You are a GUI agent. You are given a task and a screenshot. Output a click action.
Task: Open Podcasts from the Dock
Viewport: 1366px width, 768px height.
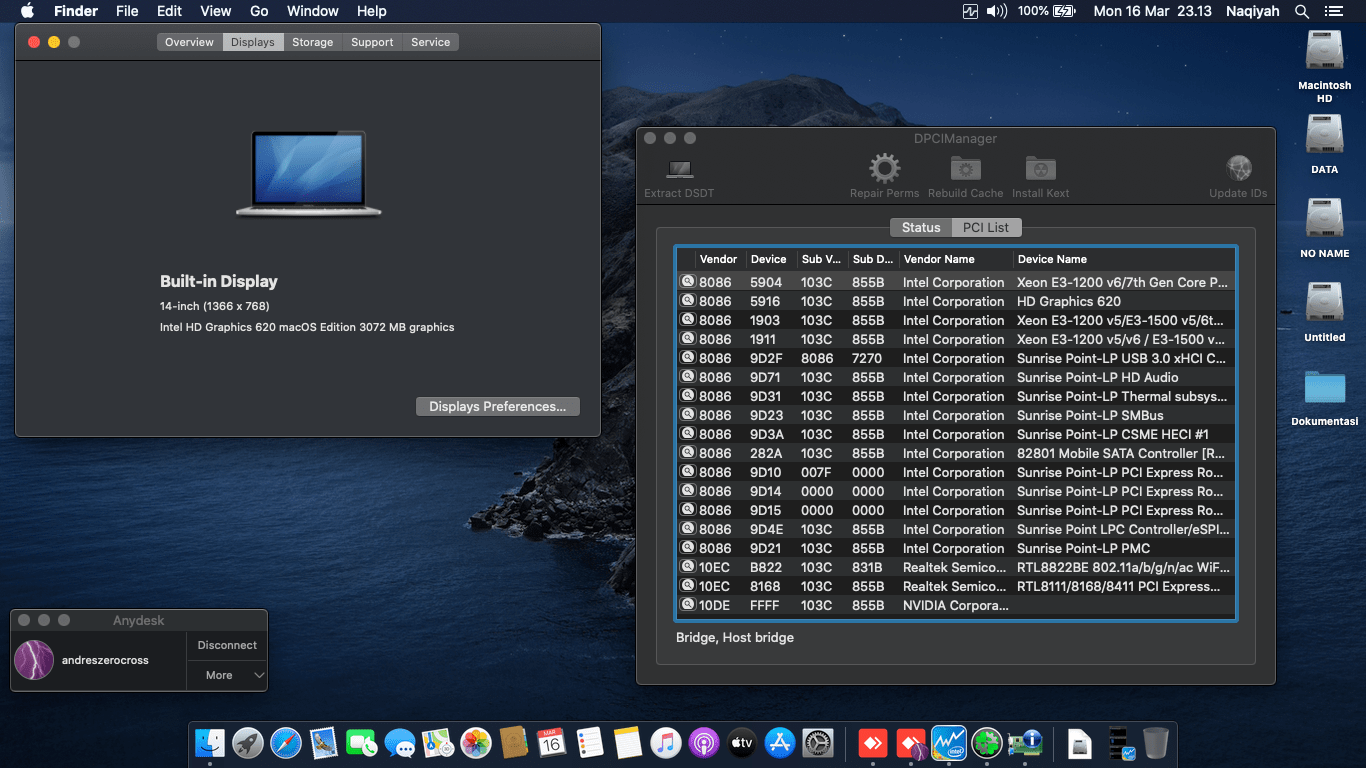point(703,742)
